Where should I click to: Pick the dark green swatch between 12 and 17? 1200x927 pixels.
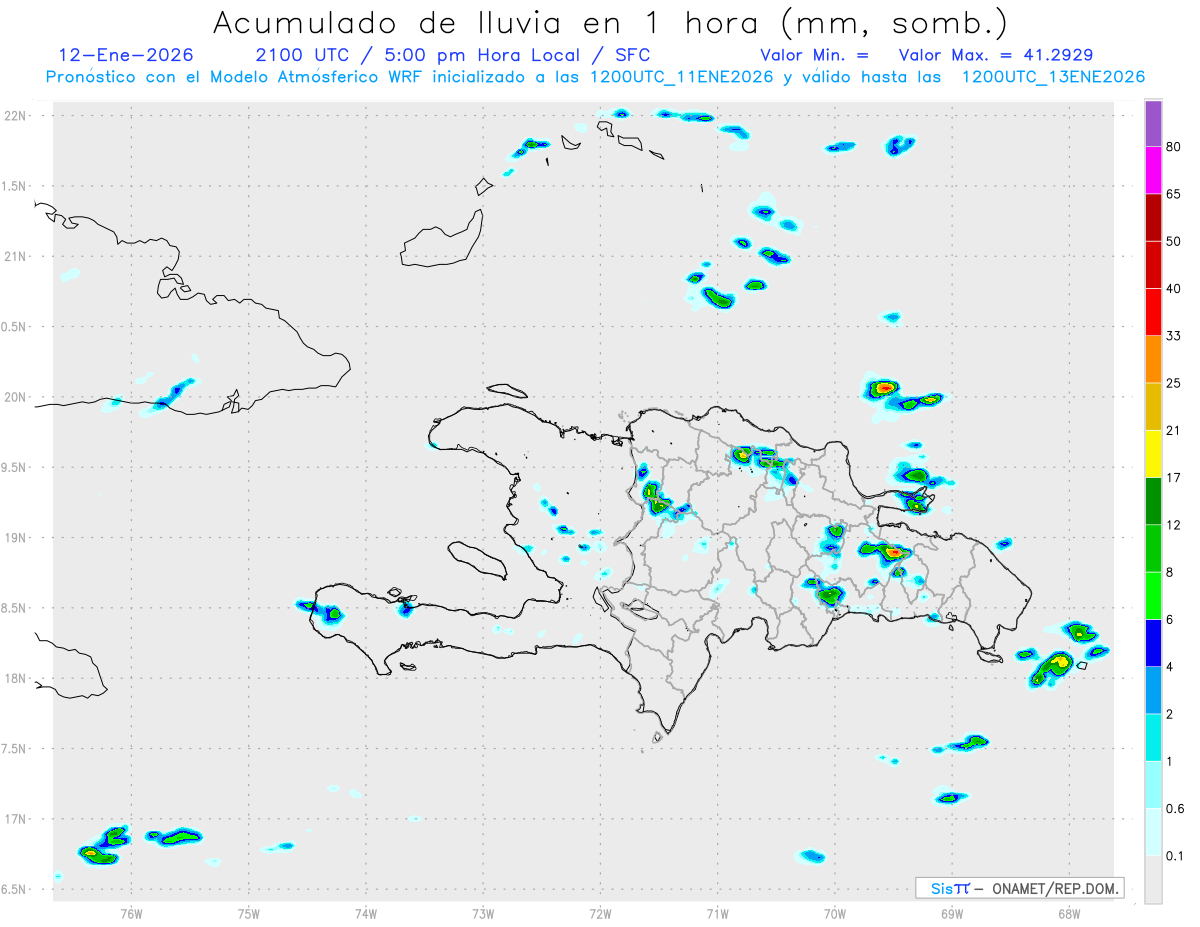[x=1153, y=501]
